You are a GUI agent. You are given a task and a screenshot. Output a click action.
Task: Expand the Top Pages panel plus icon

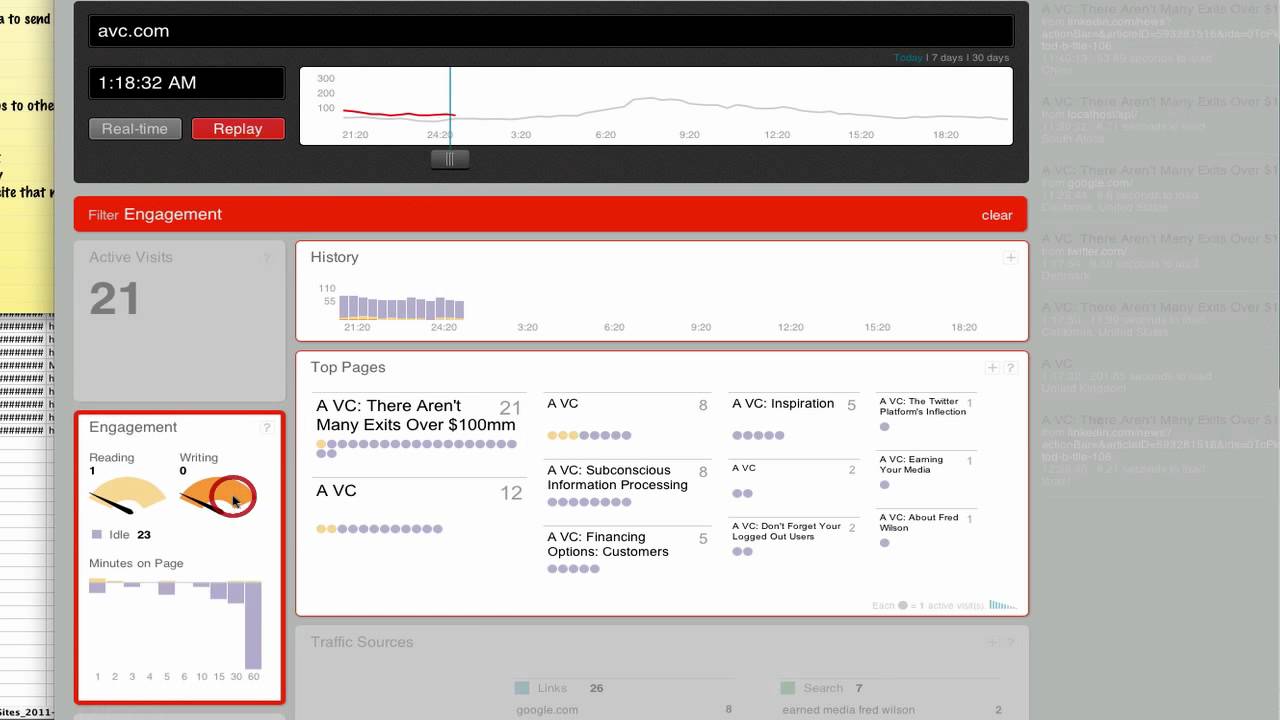[x=993, y=368]
